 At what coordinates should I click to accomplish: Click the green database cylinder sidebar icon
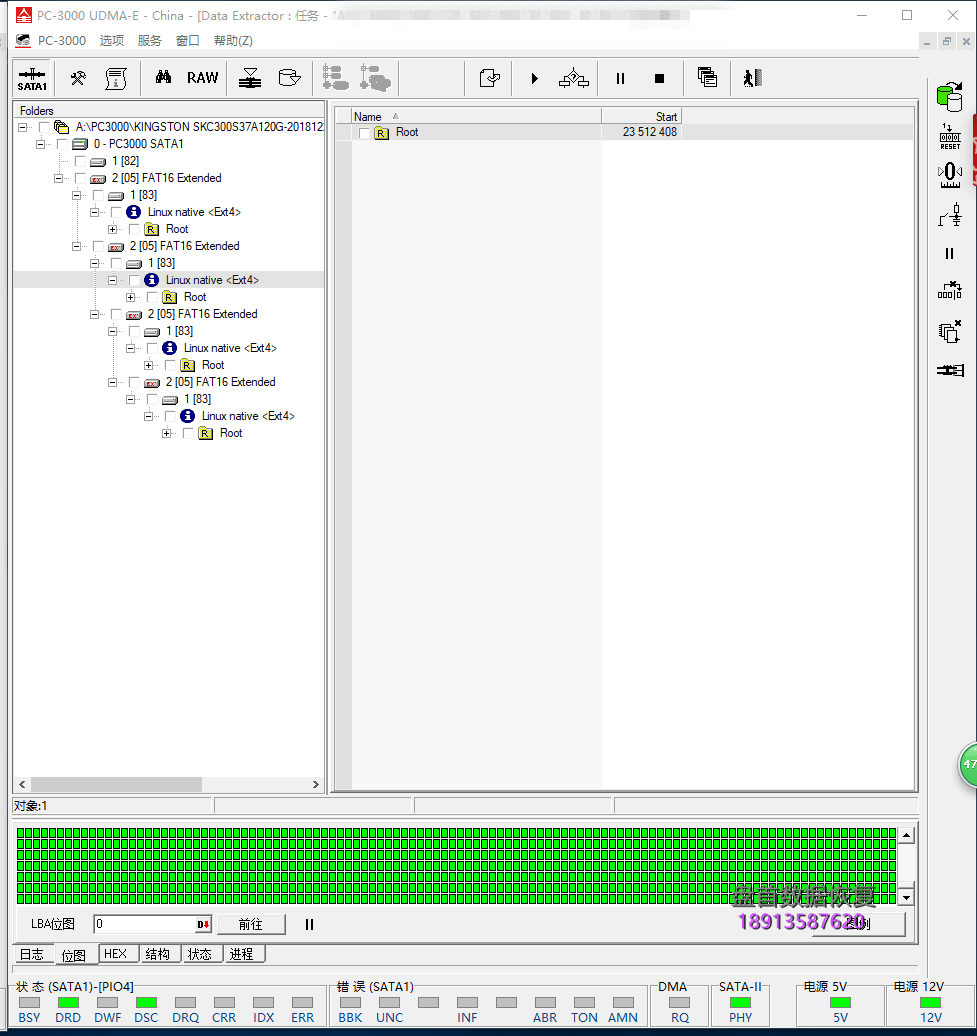point(949,97)
